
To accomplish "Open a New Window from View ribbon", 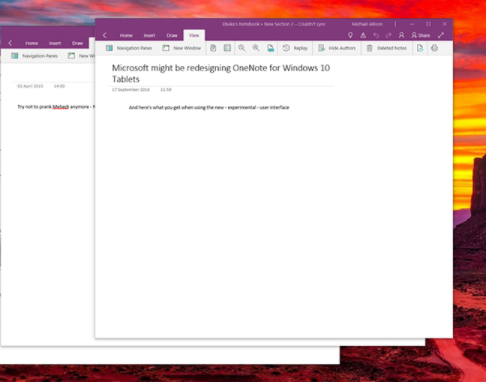I will click(x=182, y=48).
